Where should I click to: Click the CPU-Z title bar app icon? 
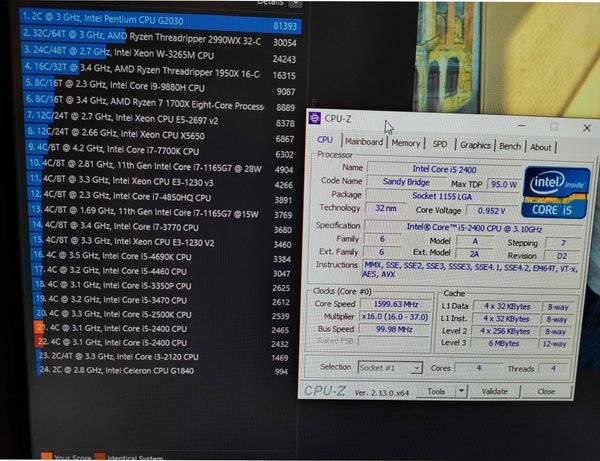point(315,118)
